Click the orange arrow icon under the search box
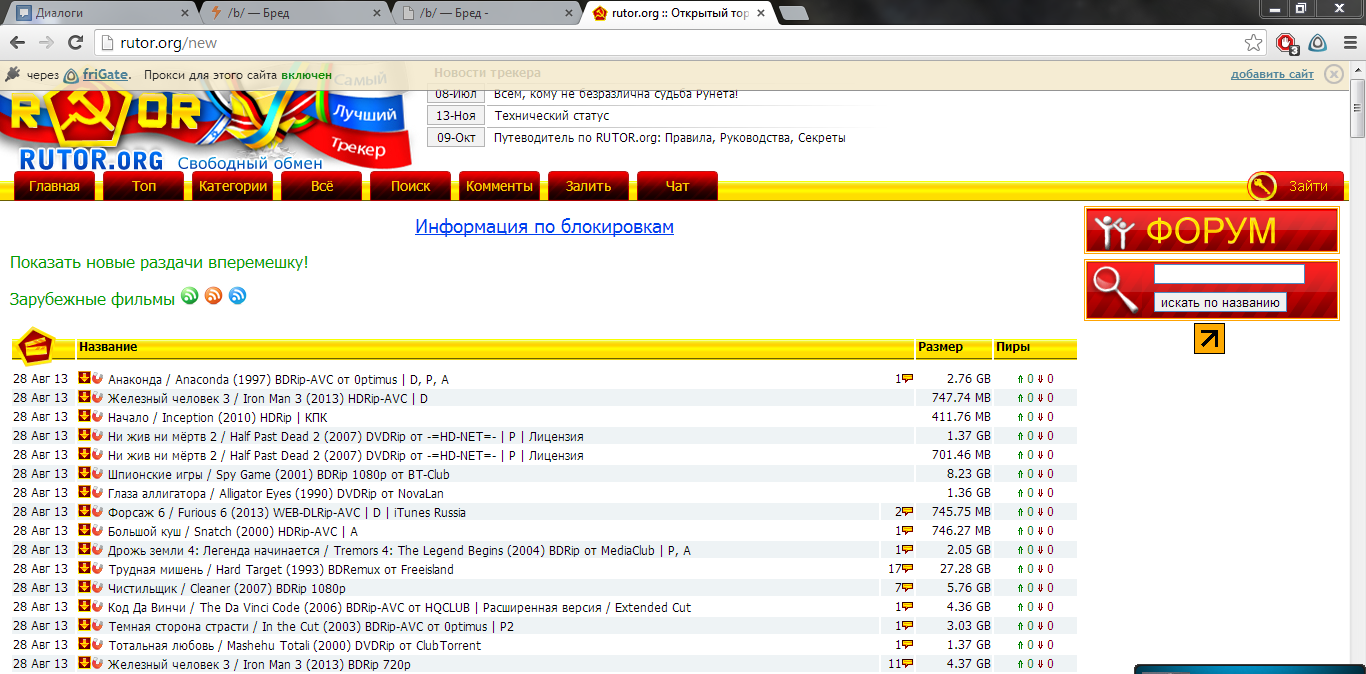Image resolution: width=1366 pixels, height=674 pixels. (1209, 339)
